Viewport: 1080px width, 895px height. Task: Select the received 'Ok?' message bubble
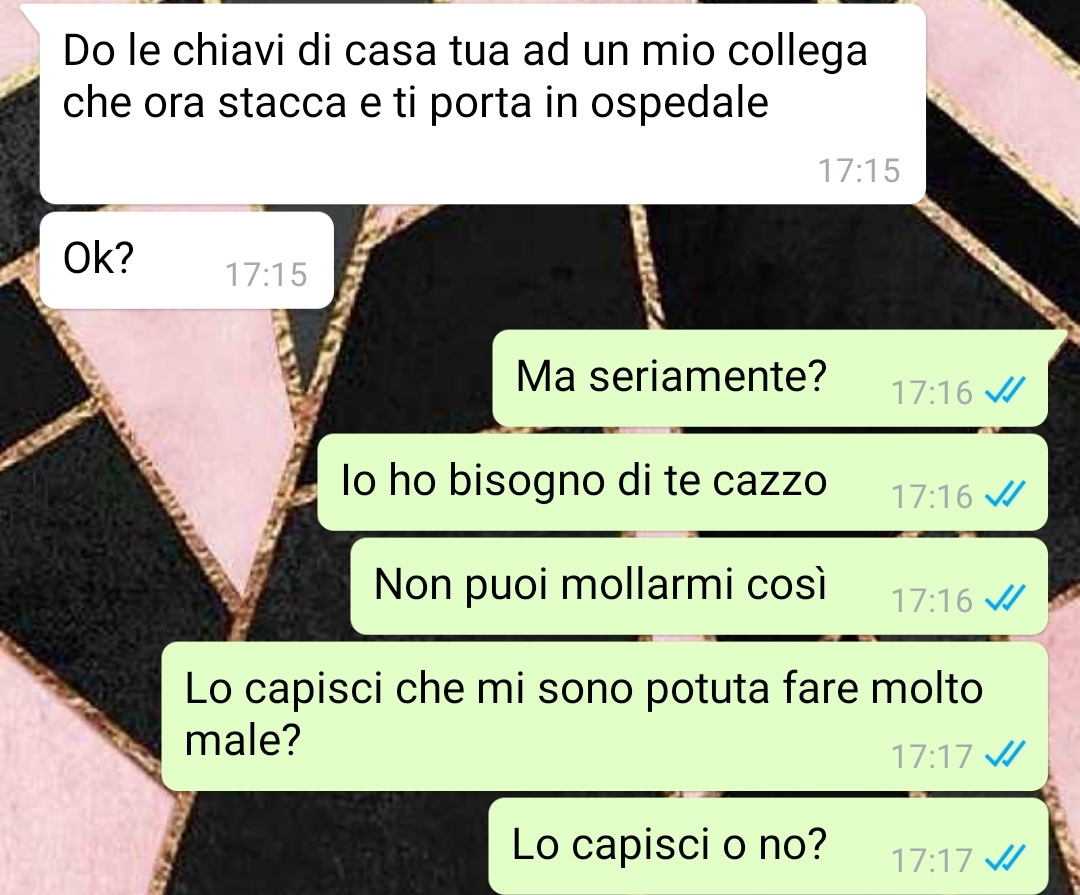pyautogui.click(x=187, y=260)
